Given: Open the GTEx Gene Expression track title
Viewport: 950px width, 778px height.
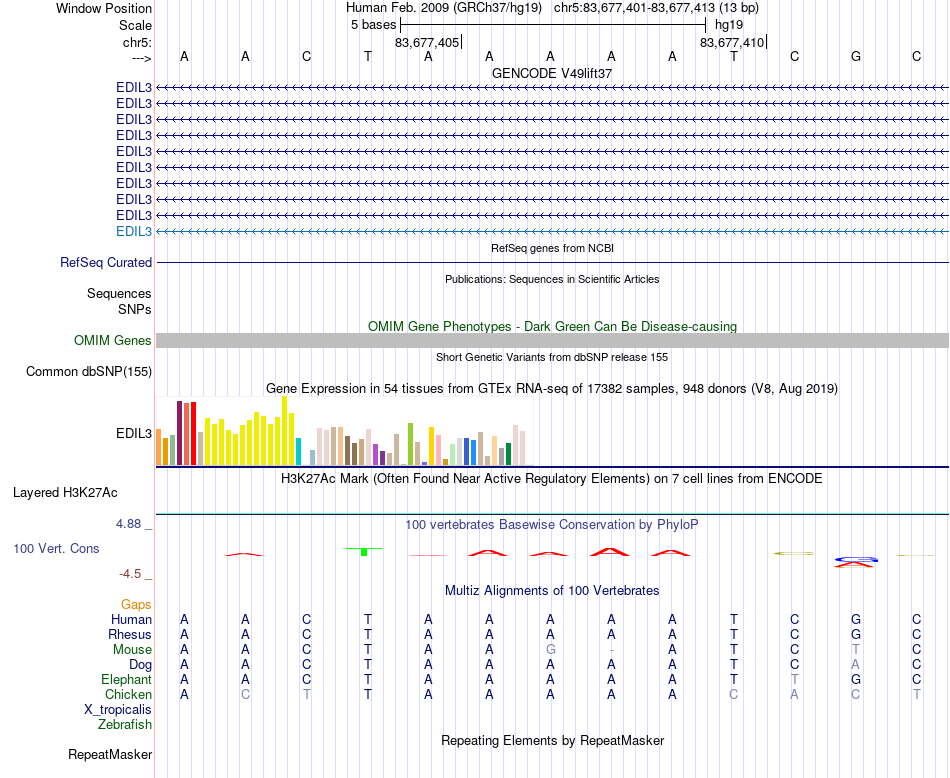Looking at the screenshot, I should (552, 388).
